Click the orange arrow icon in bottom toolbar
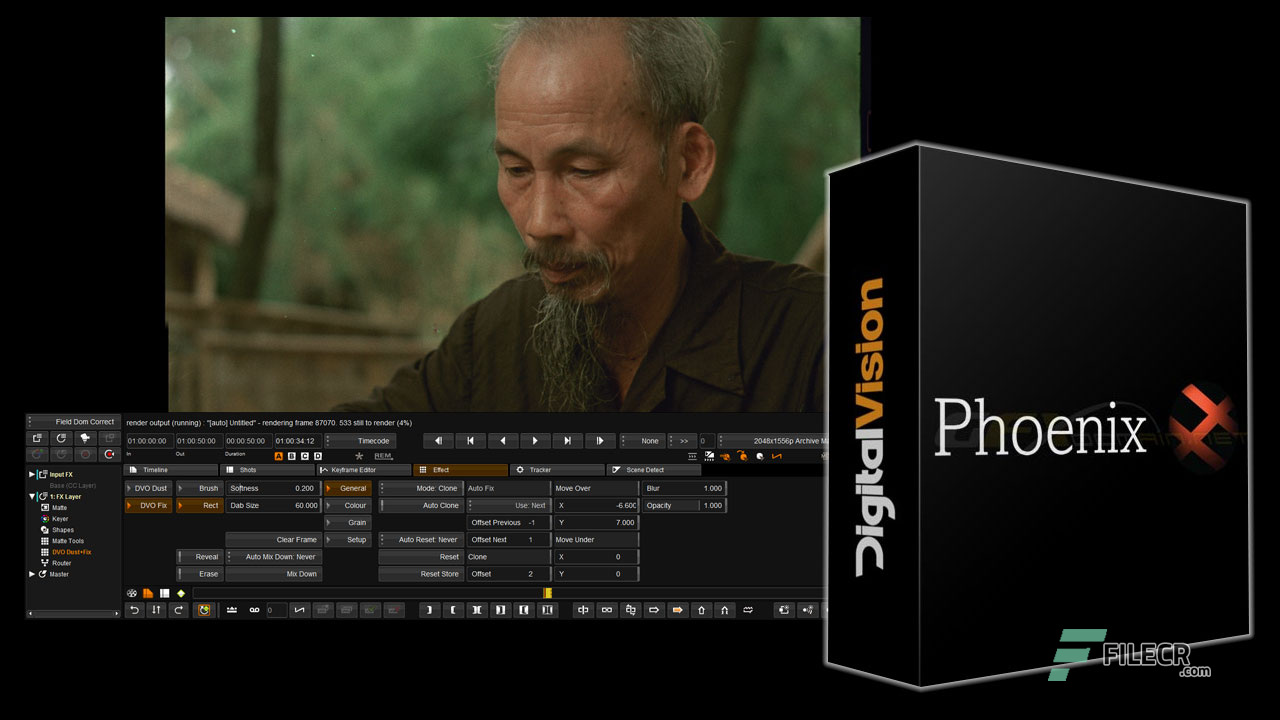The width and height of the screenshot is (1280, 720). click(677, 610)
